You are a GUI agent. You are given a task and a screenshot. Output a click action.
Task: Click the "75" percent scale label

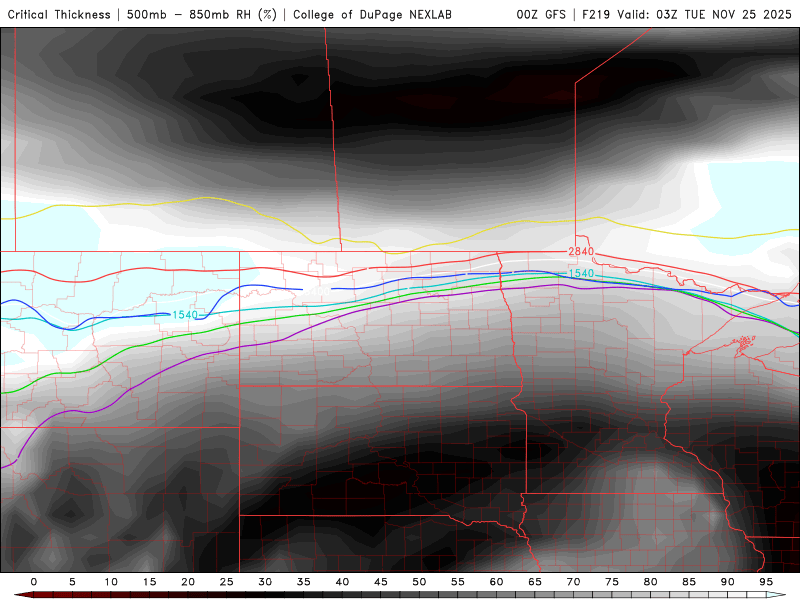pyautogui.click(x=612, y=582)
